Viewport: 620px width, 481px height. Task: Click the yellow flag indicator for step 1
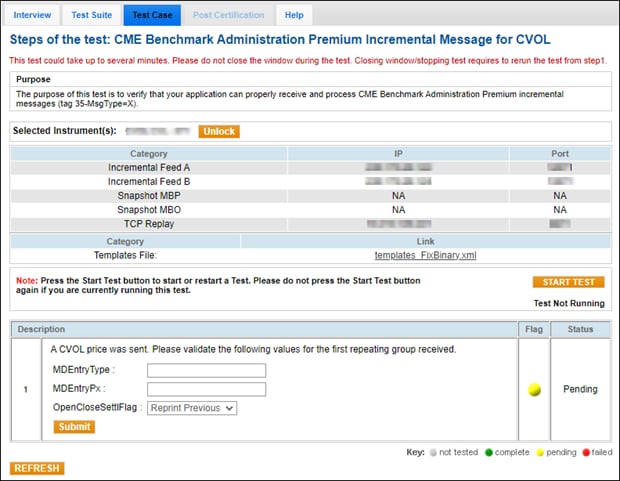pos(534,389)
